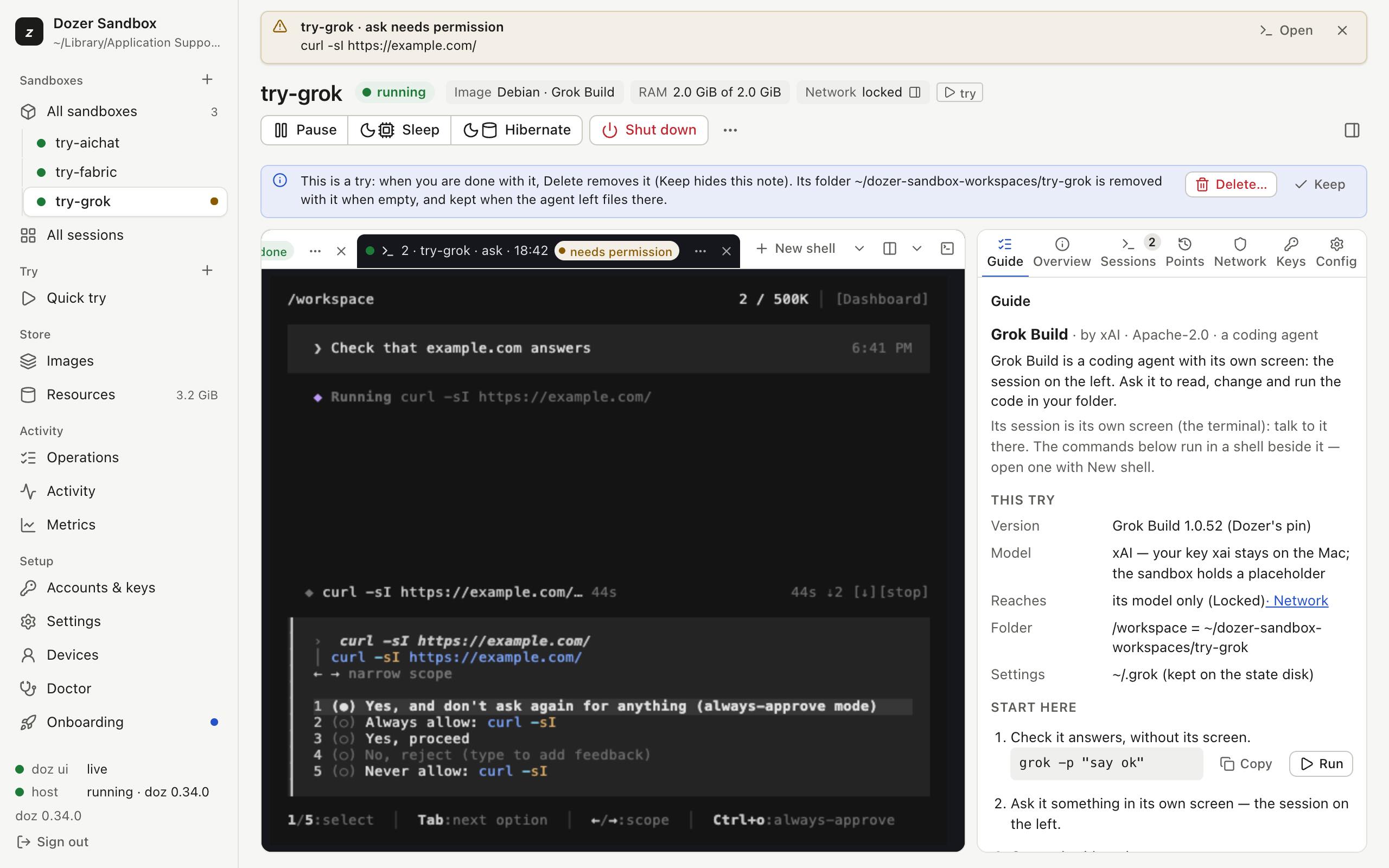Click the try badge next to Network
The width and height of the screenshot is (1389, 868).
(x=960, y=92)
